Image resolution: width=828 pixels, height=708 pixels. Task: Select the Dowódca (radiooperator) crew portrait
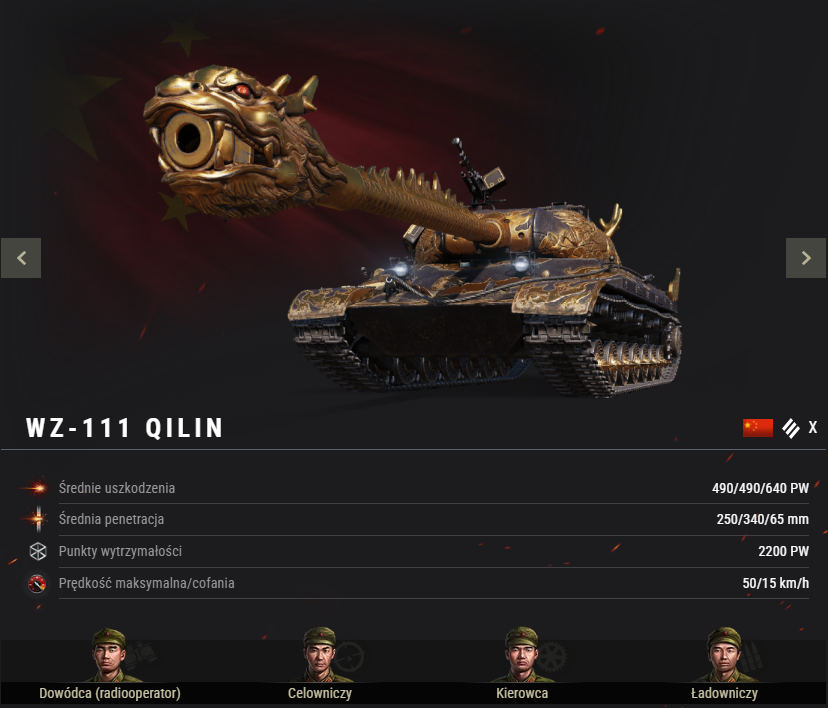point(109,655)
